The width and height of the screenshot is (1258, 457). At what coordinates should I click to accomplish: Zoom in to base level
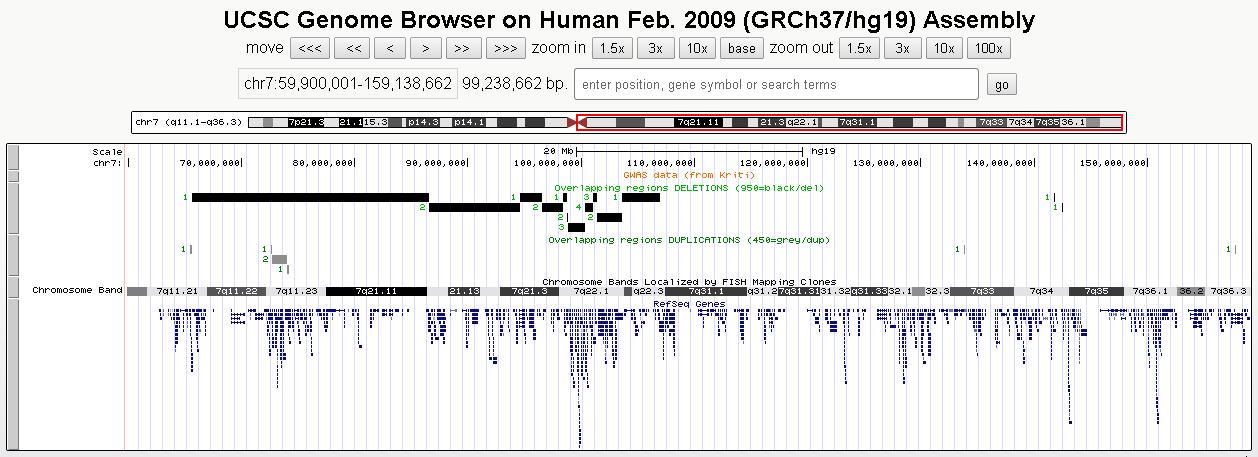pos(742,48)
